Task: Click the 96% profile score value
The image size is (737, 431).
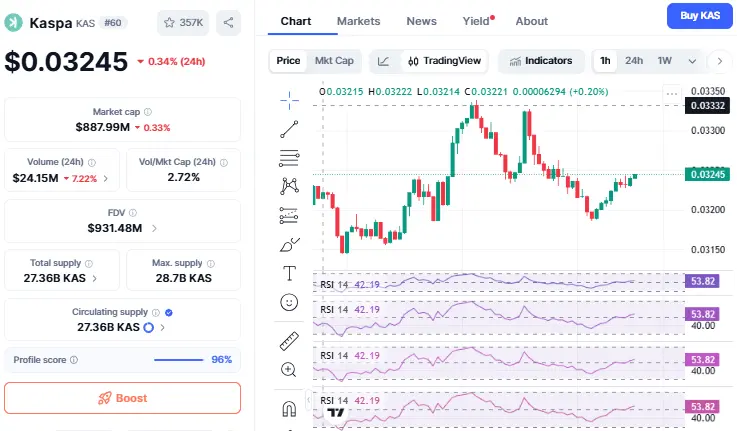Action: click(x=221, y=360)
